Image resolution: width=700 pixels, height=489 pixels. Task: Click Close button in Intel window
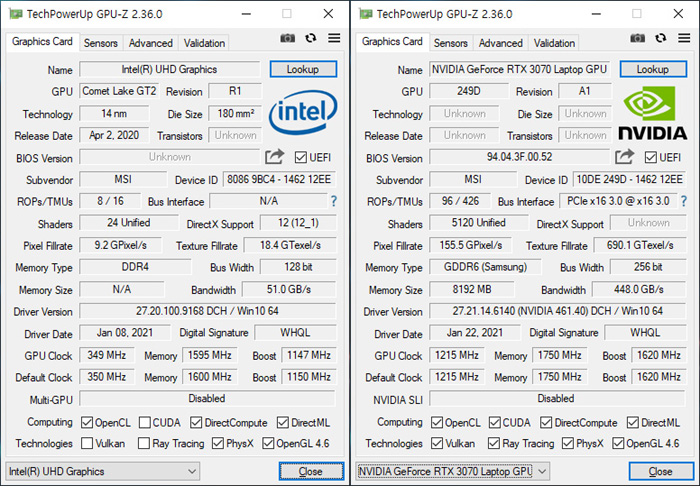point(312,472)
